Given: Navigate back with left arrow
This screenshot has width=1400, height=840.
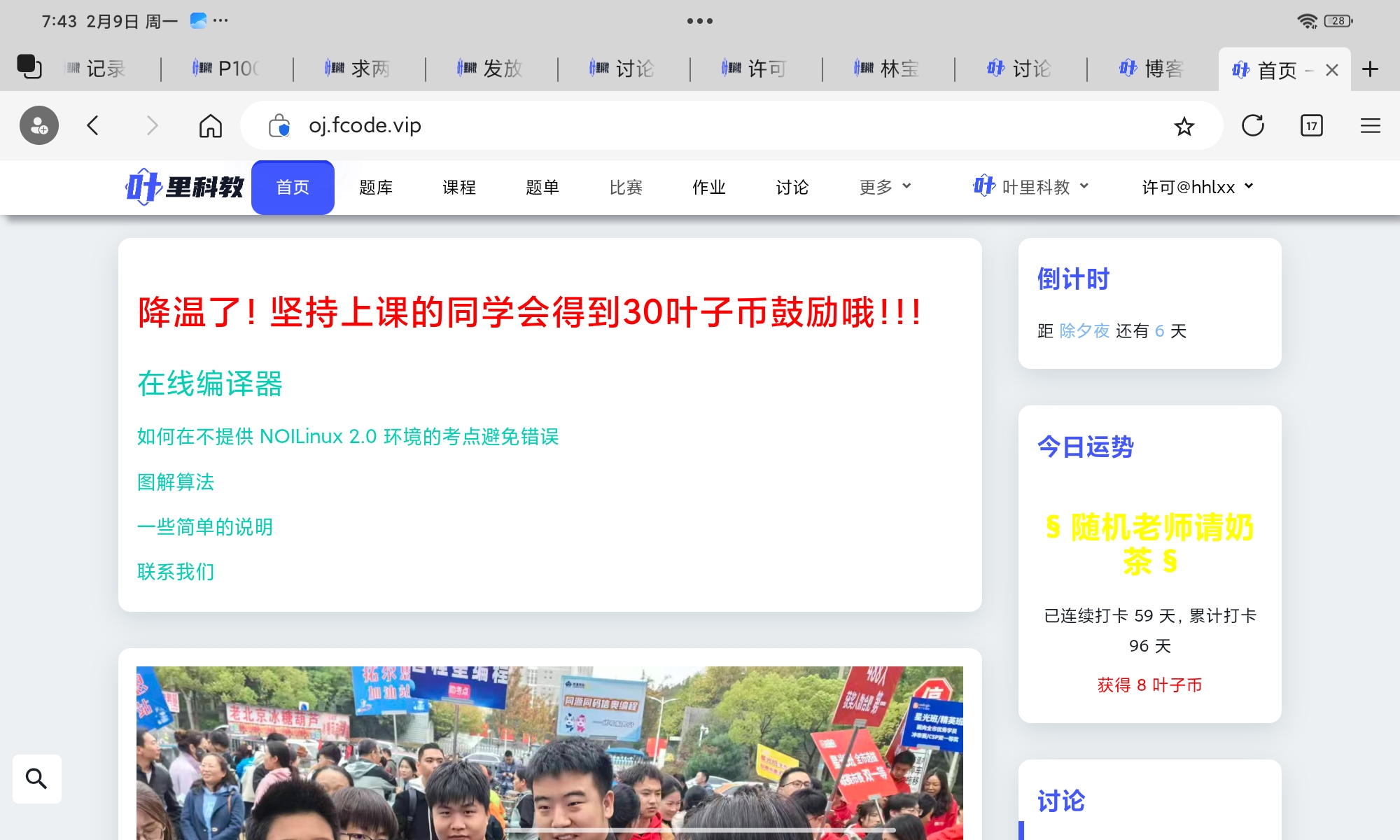Looking at the screenshot, I should [93, 126].
